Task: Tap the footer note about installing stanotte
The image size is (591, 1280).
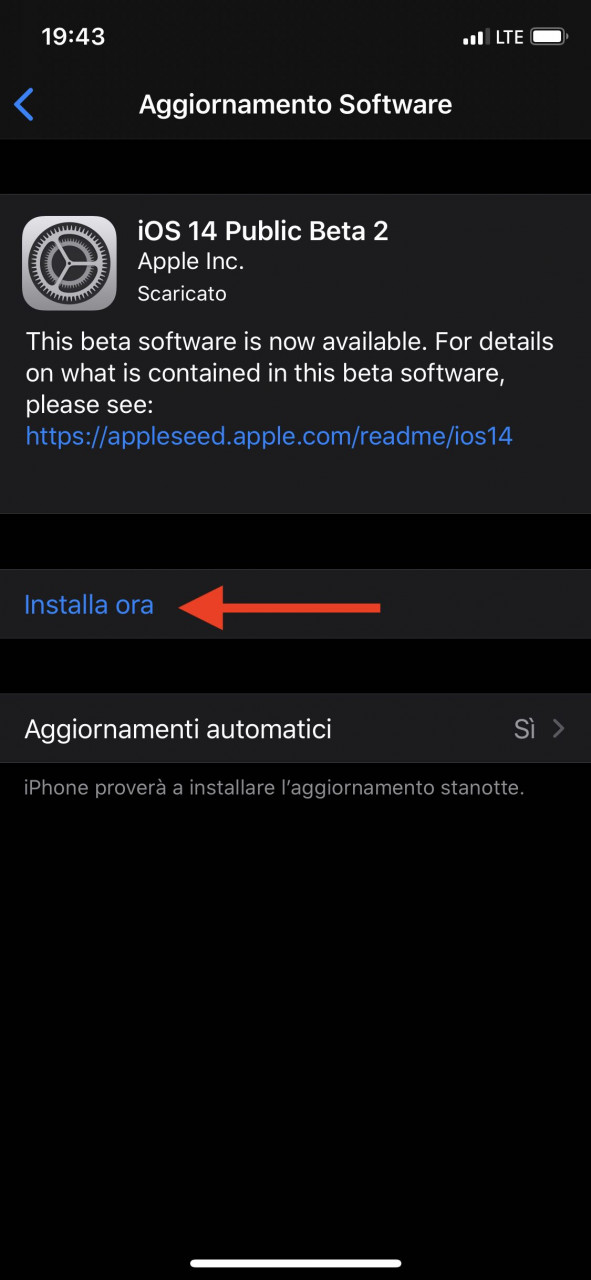Action: 274,788
